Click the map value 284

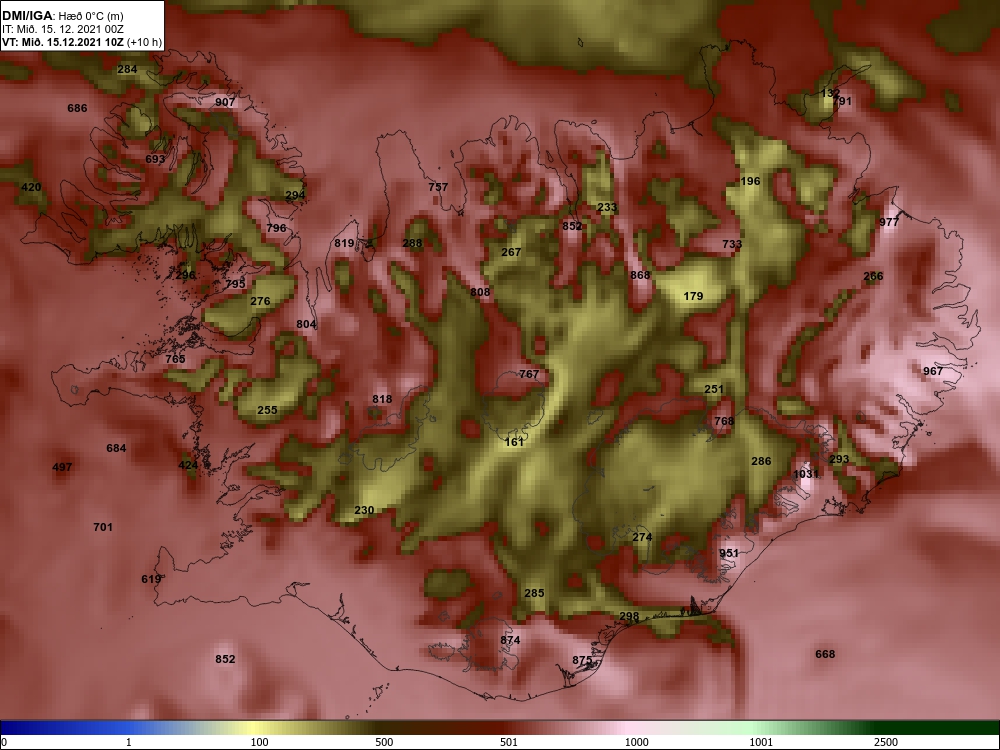pos(128,69)
